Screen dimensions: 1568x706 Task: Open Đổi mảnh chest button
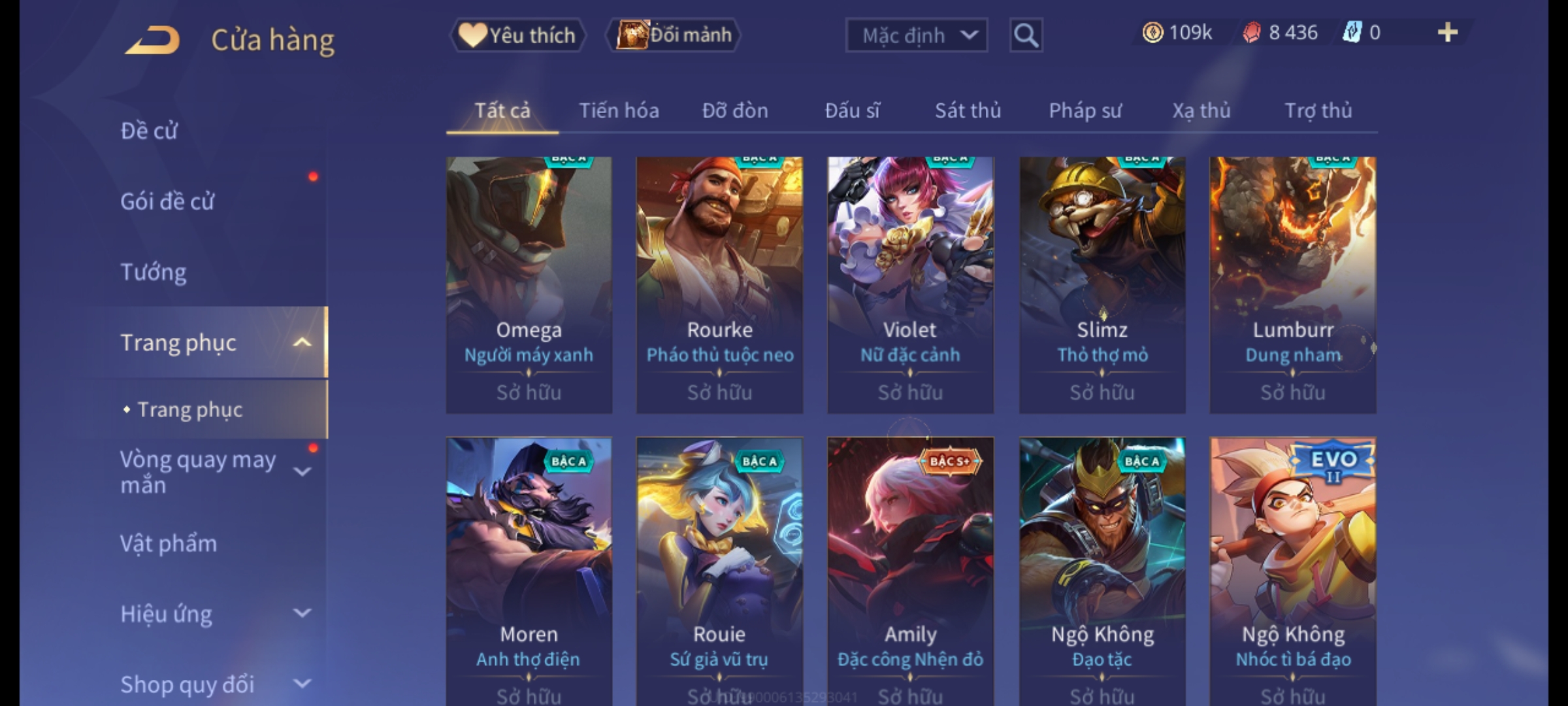click(674, 35)
